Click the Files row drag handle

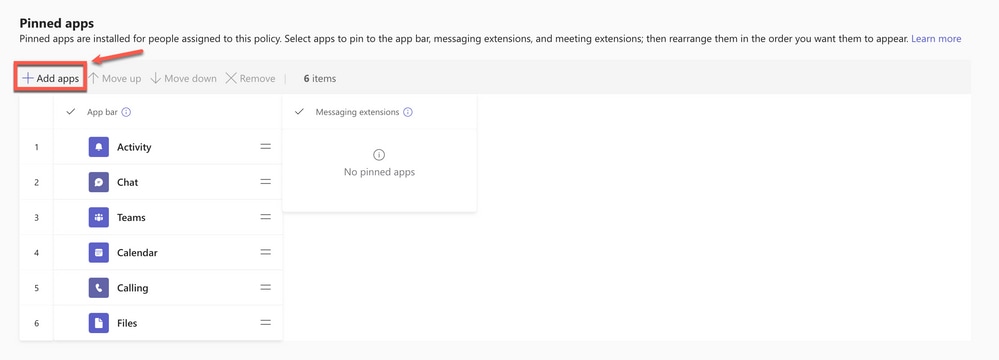(266, 323)
